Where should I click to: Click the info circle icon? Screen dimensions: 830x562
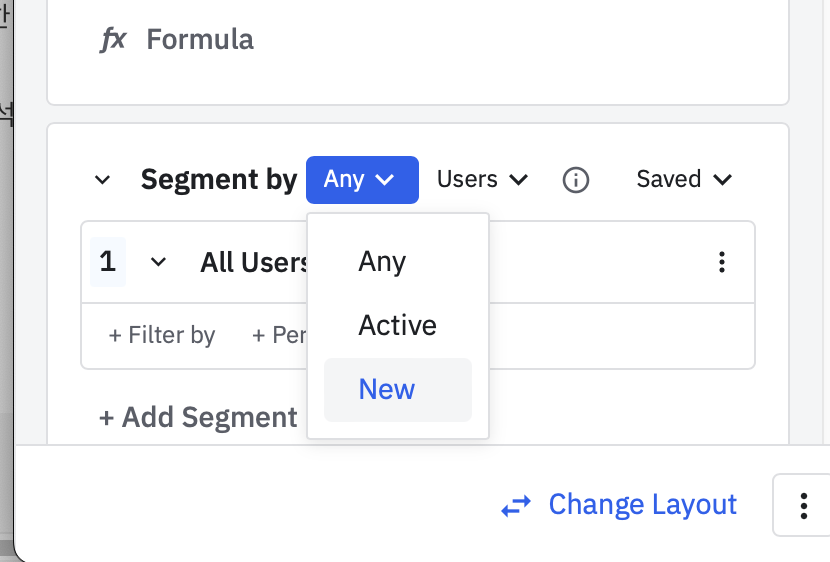click(x=576, y=180)
